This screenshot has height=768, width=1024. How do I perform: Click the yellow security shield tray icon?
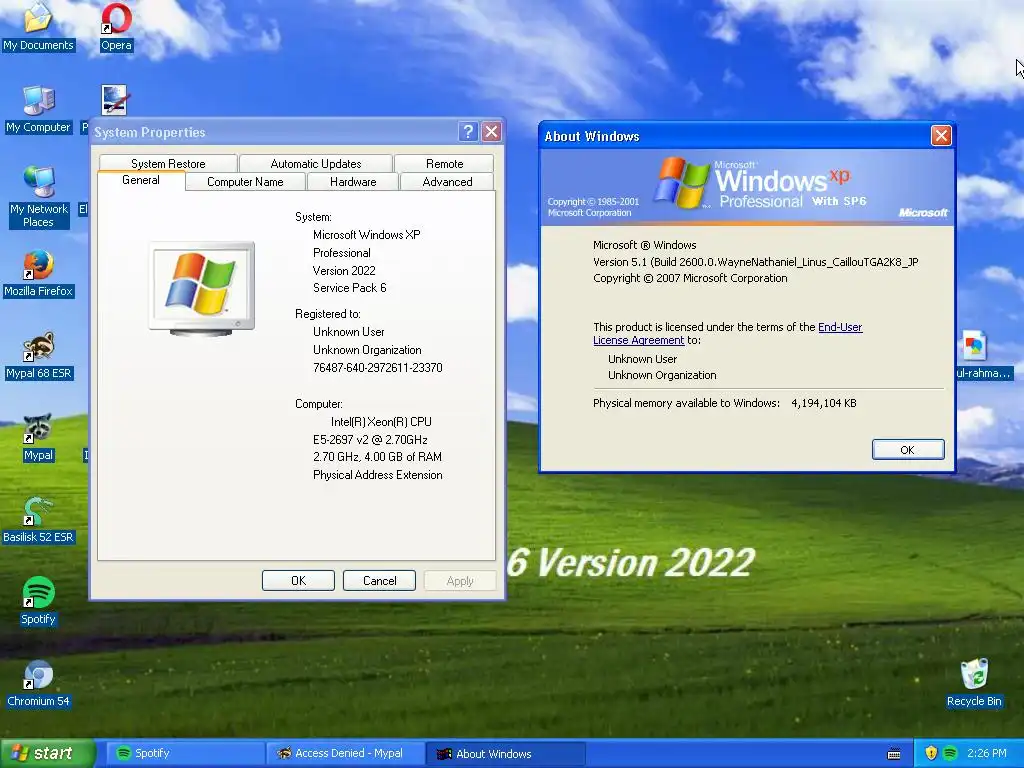[x=931, y=753]
